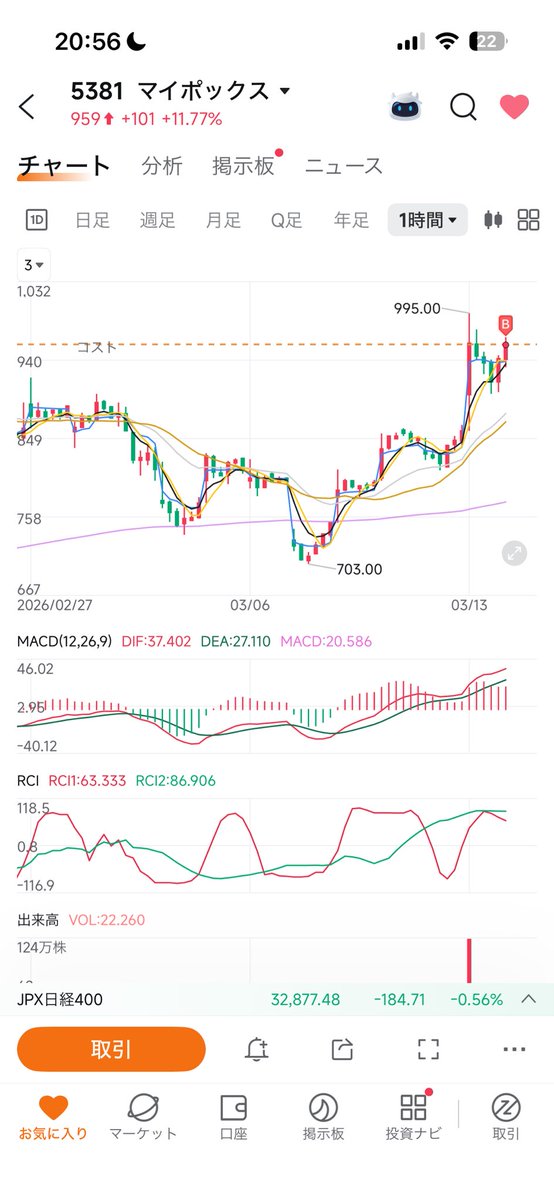554x1200 pixels.
Task: Select the 1D intraday chart button
Action: (x=37, y=220)
